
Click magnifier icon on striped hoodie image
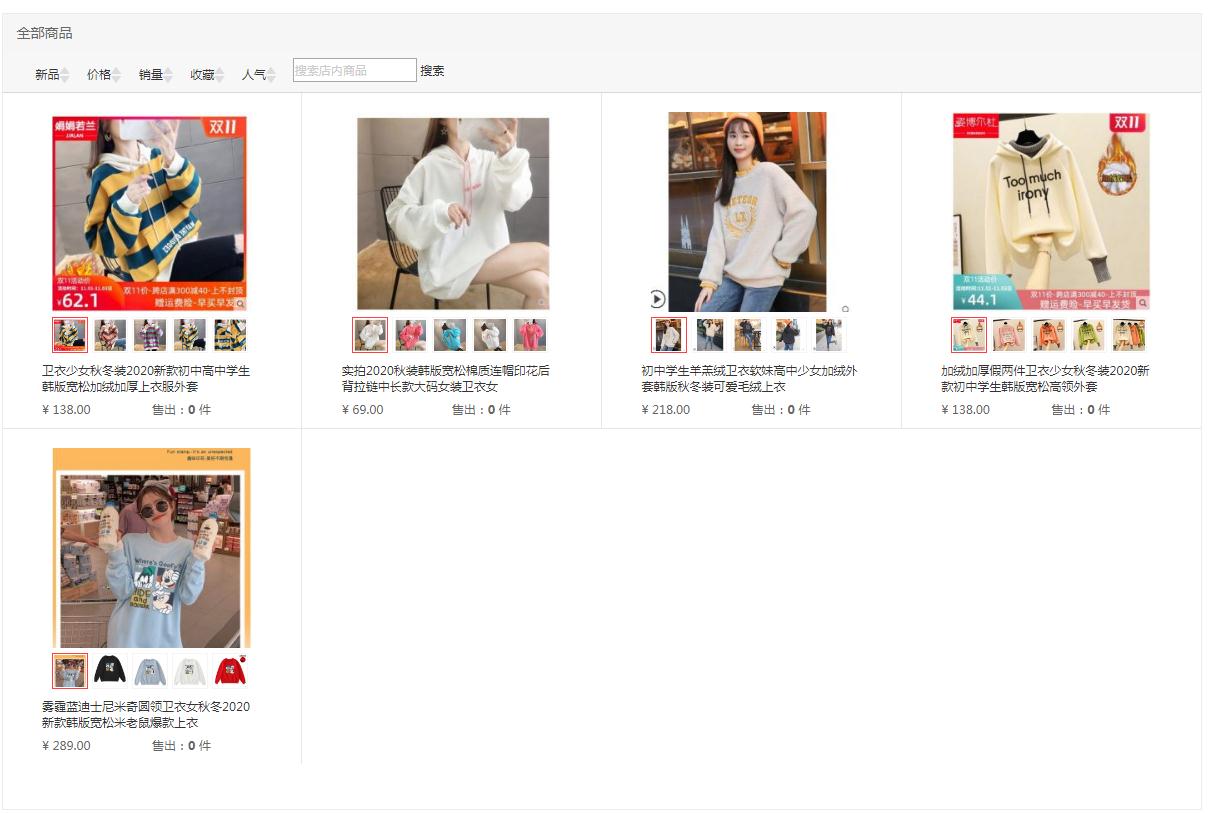[x=240, y=302]
